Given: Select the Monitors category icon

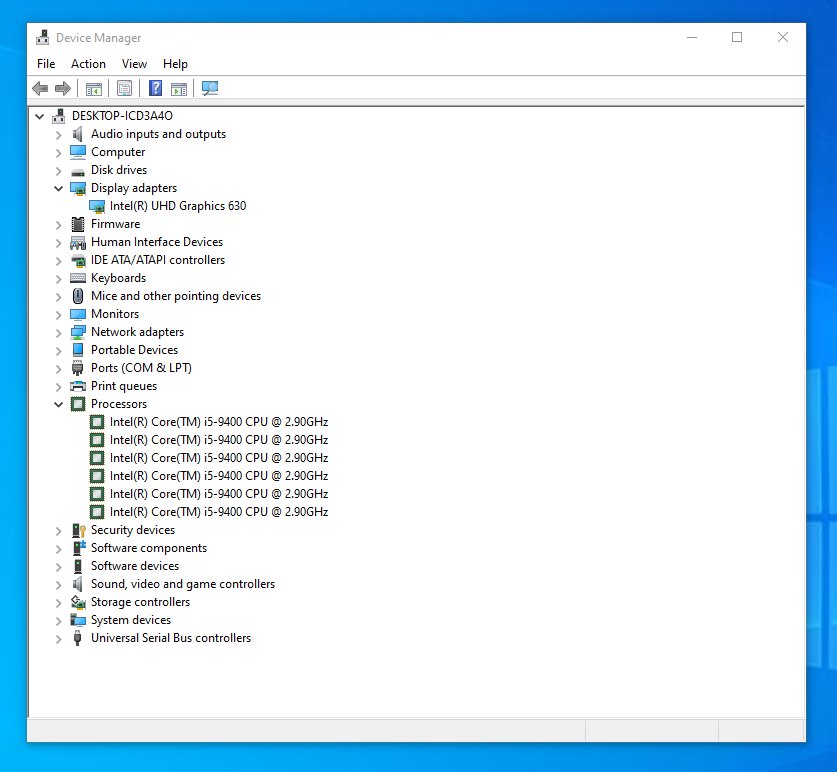Looking at the screenshot, I should (x=78, y=314).
